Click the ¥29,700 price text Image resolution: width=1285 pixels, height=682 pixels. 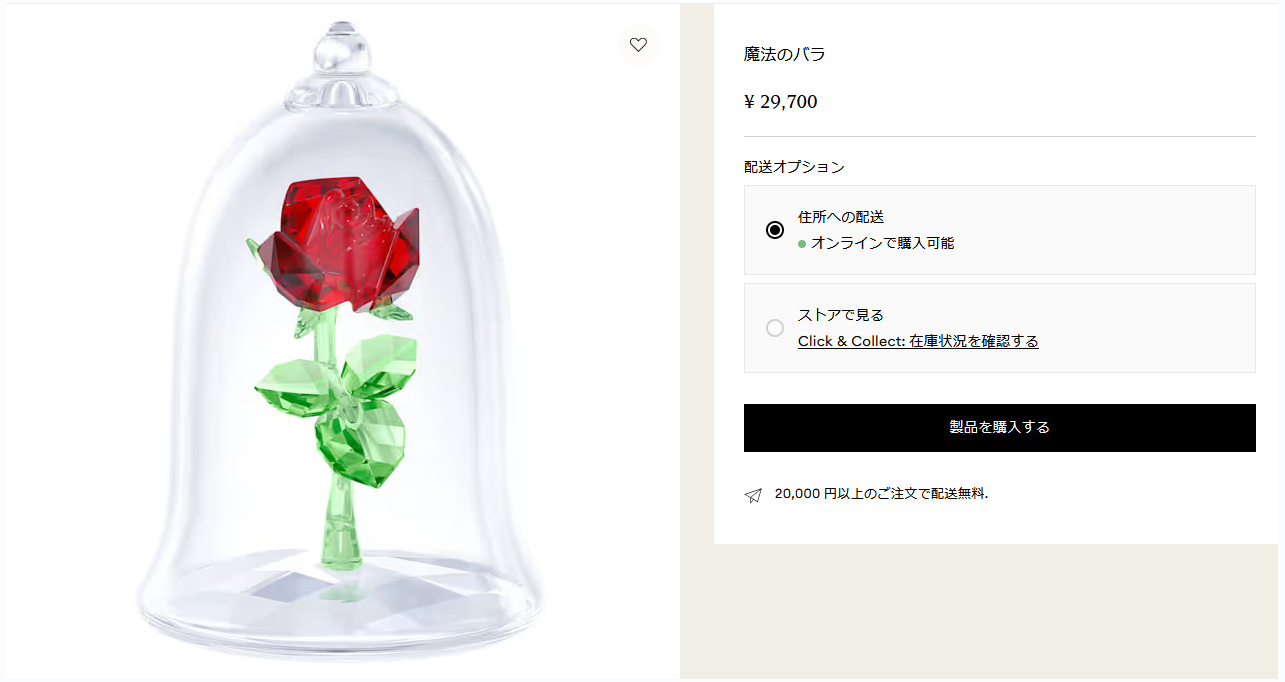coord(780,101)
